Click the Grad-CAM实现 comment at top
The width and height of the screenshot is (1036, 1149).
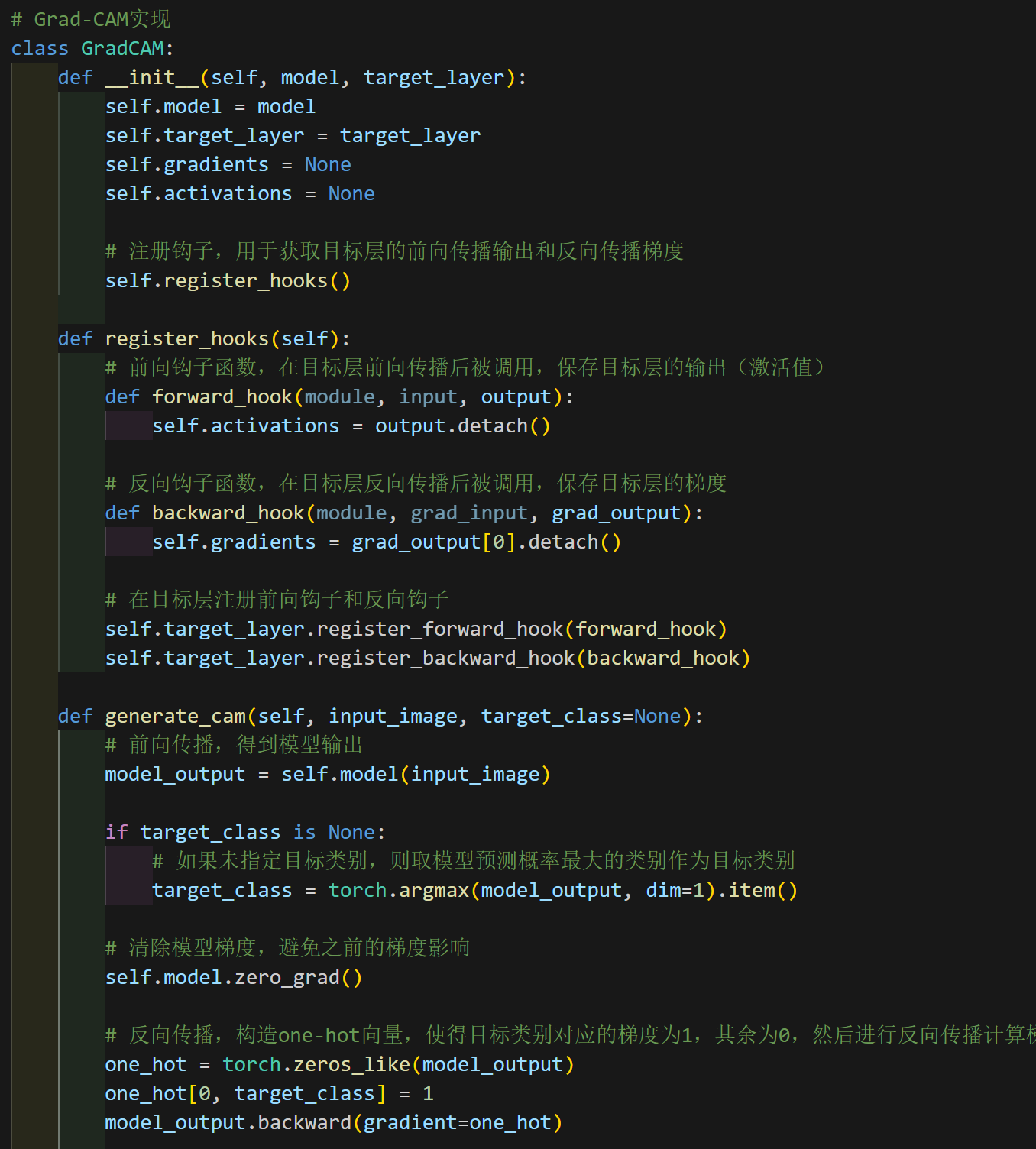click(92, 18)
